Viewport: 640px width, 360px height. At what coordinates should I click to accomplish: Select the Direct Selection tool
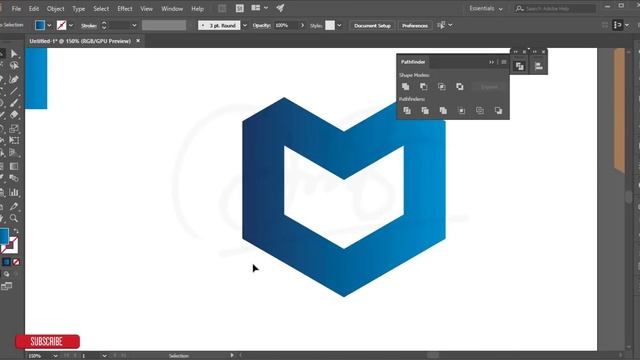click(14, 54)
